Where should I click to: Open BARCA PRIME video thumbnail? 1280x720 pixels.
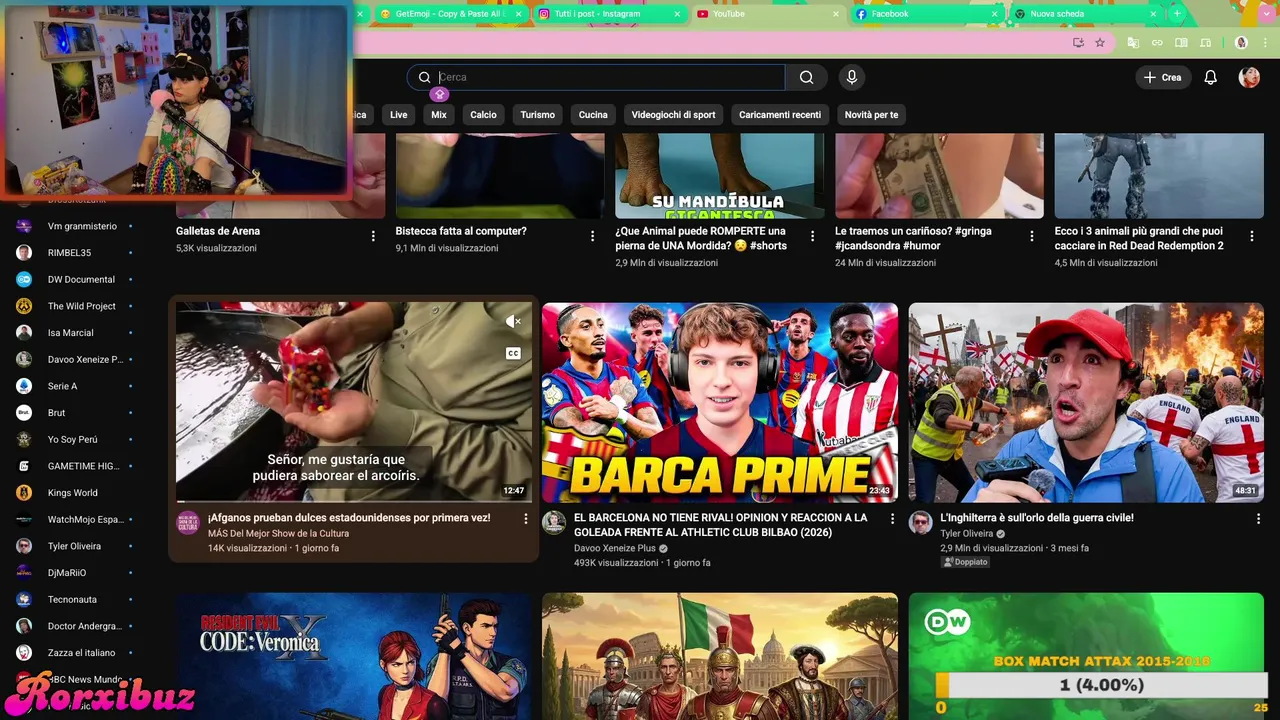[x=720, y=402]
